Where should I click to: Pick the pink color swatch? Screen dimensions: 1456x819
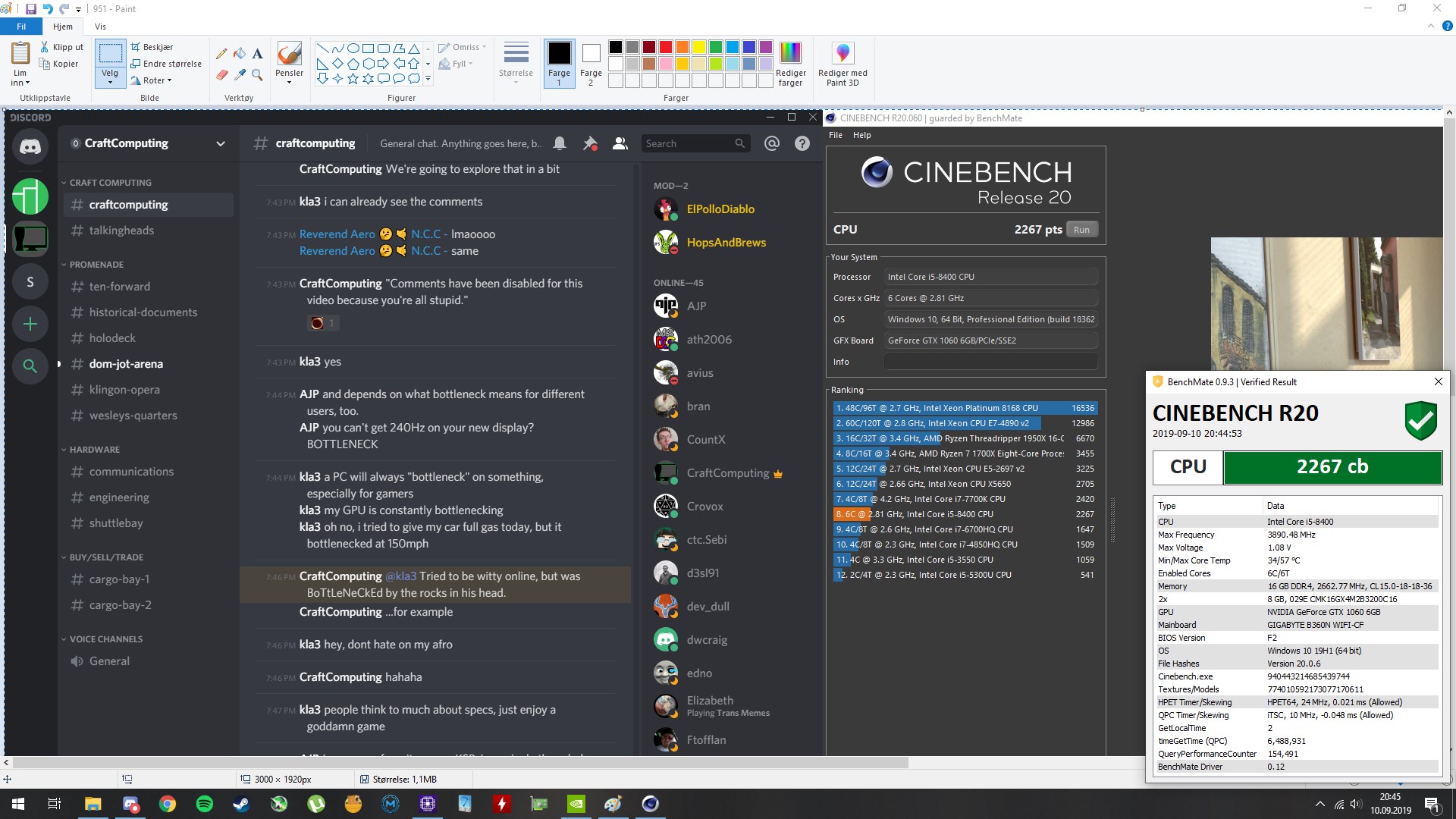666,64
